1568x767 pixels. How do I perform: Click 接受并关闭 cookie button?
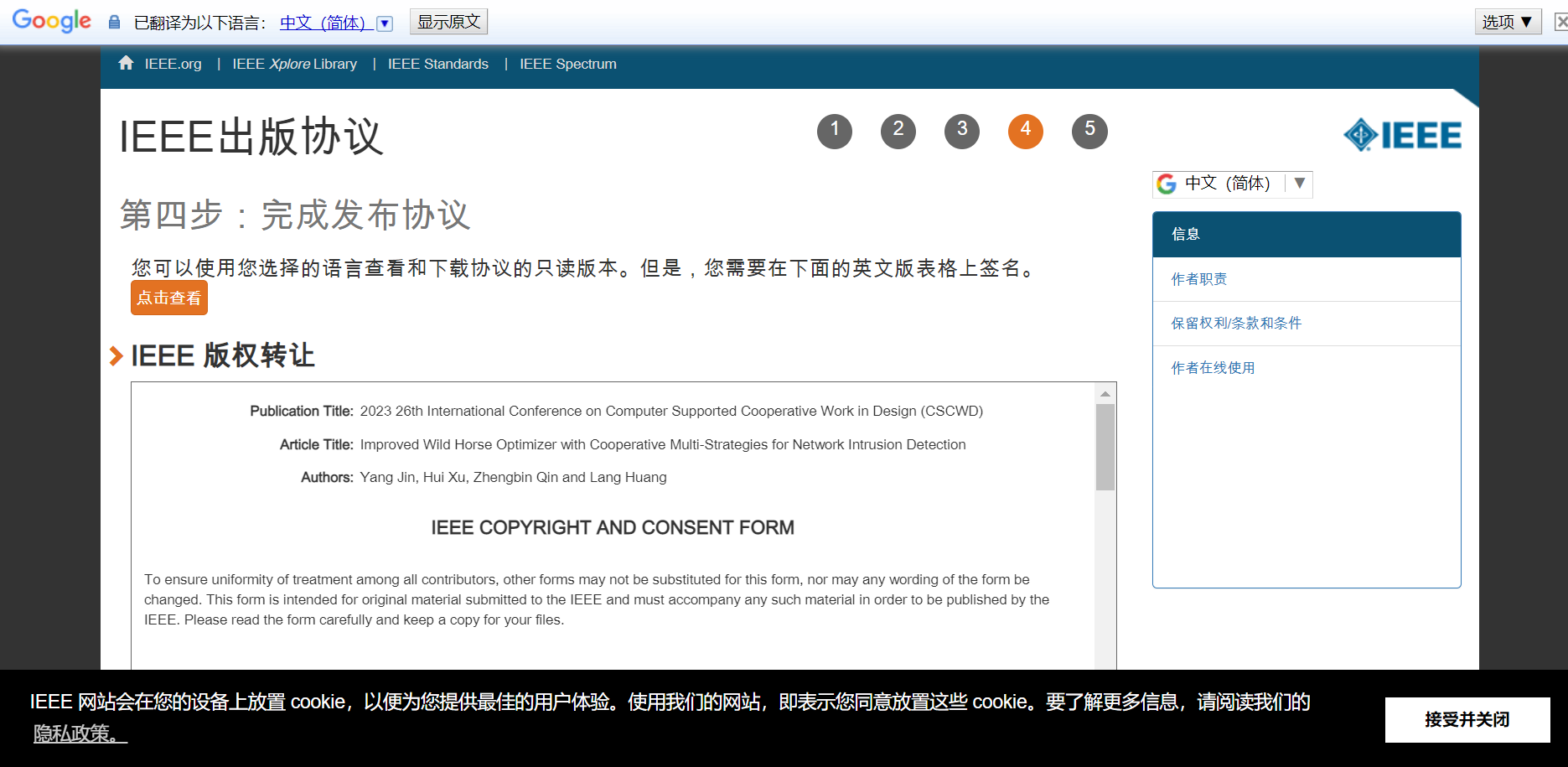pyautogui.click(x=1467, y=720)
